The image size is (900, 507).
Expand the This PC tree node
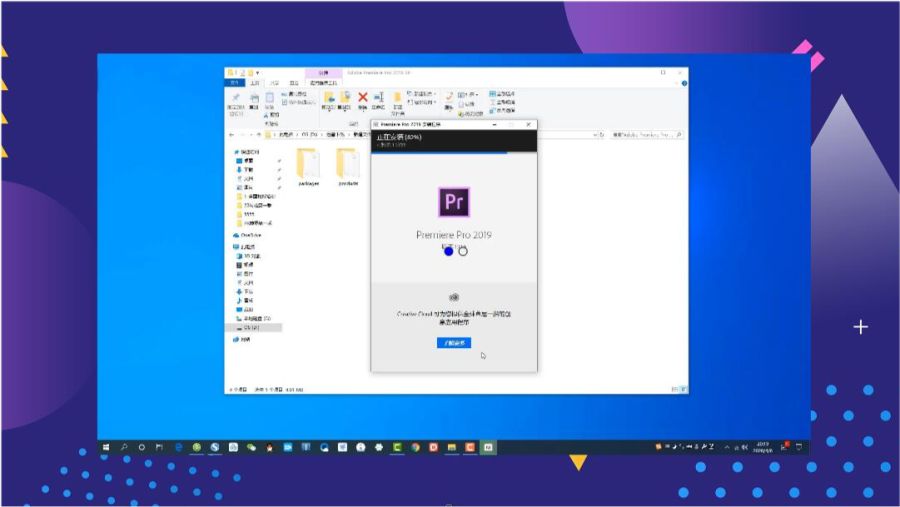(x=231, y=246)
